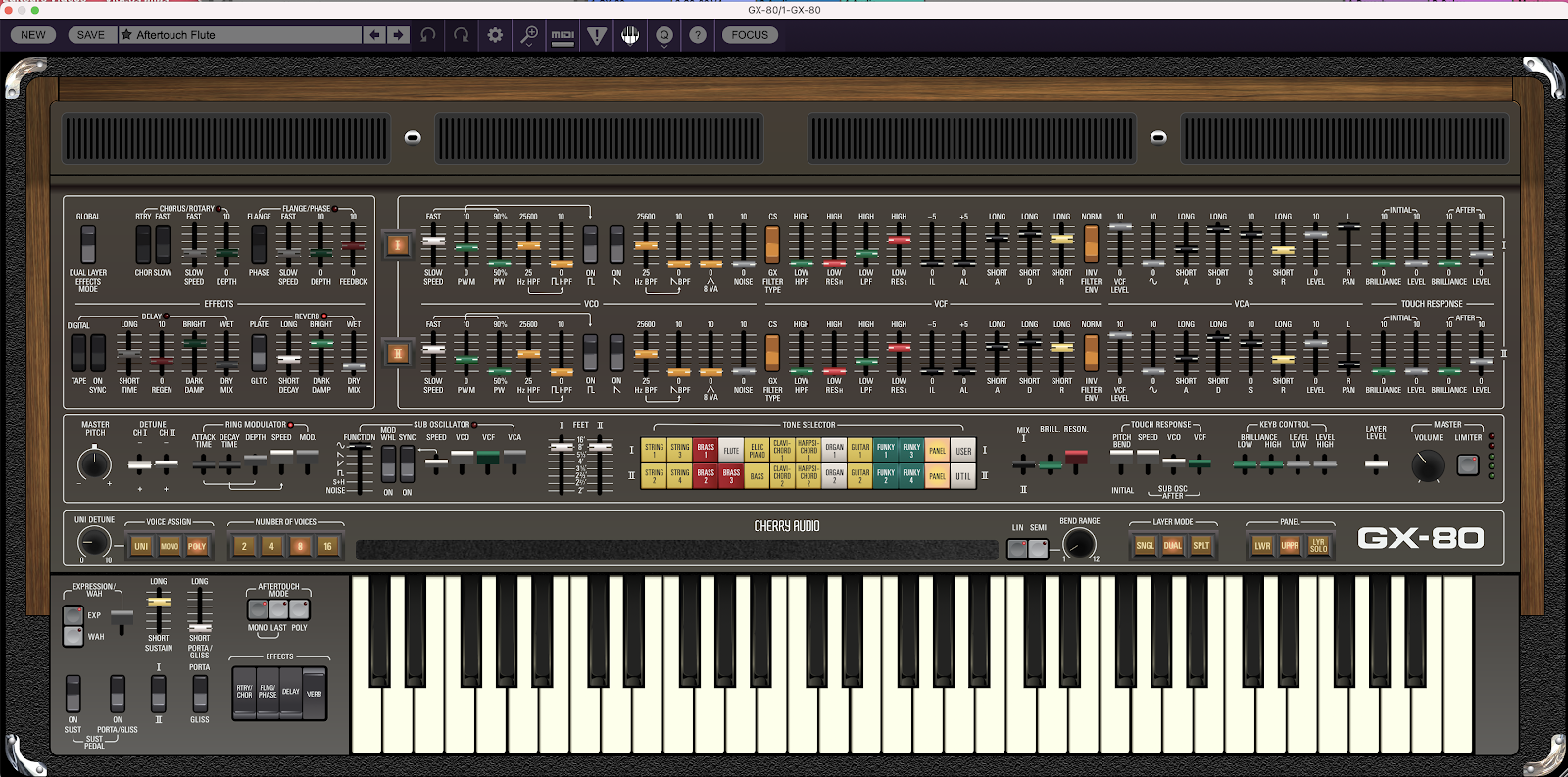Image resolution: width=1568 pixels, height=777 pixels.
Task: Toggle the DELAY effects rocker
Action: [291, 693]
